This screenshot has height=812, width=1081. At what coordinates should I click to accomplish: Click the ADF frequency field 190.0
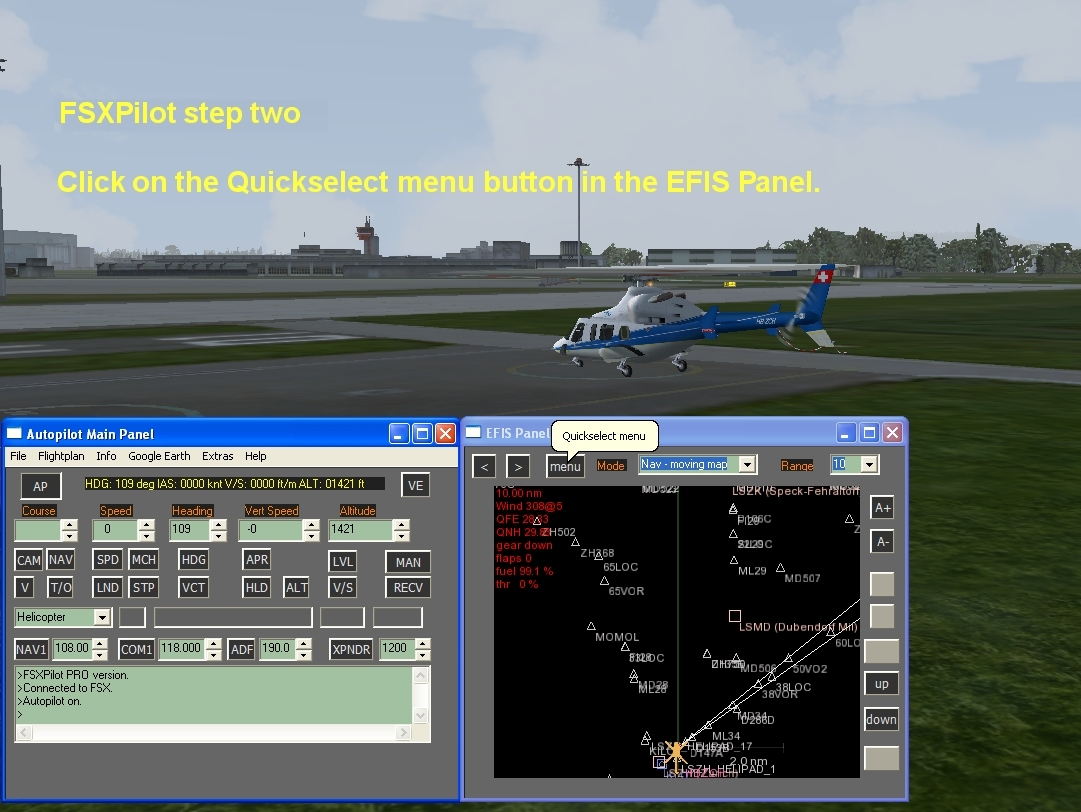(278, 649)
